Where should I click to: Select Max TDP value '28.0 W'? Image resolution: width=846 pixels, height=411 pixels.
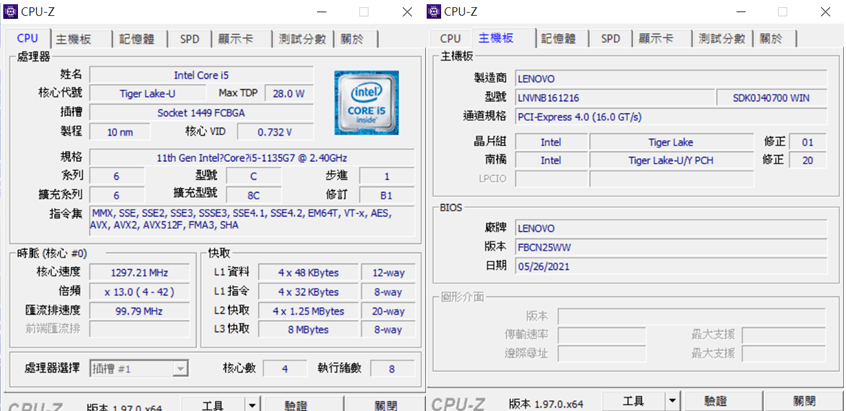click(x=289, y=93)
